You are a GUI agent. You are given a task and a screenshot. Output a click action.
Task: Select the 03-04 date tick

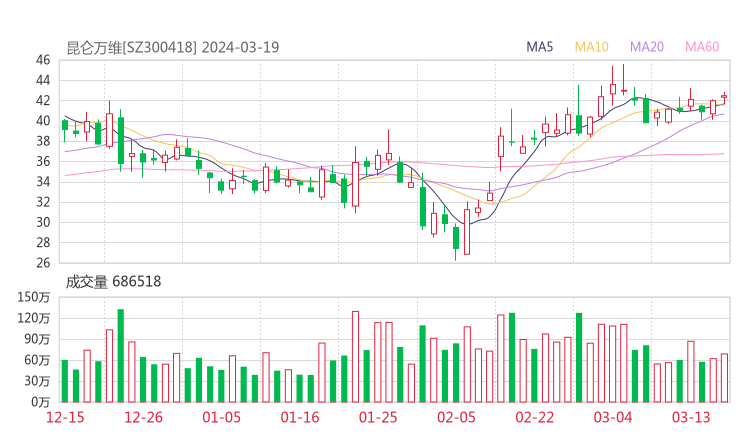[x=613, y=417]
